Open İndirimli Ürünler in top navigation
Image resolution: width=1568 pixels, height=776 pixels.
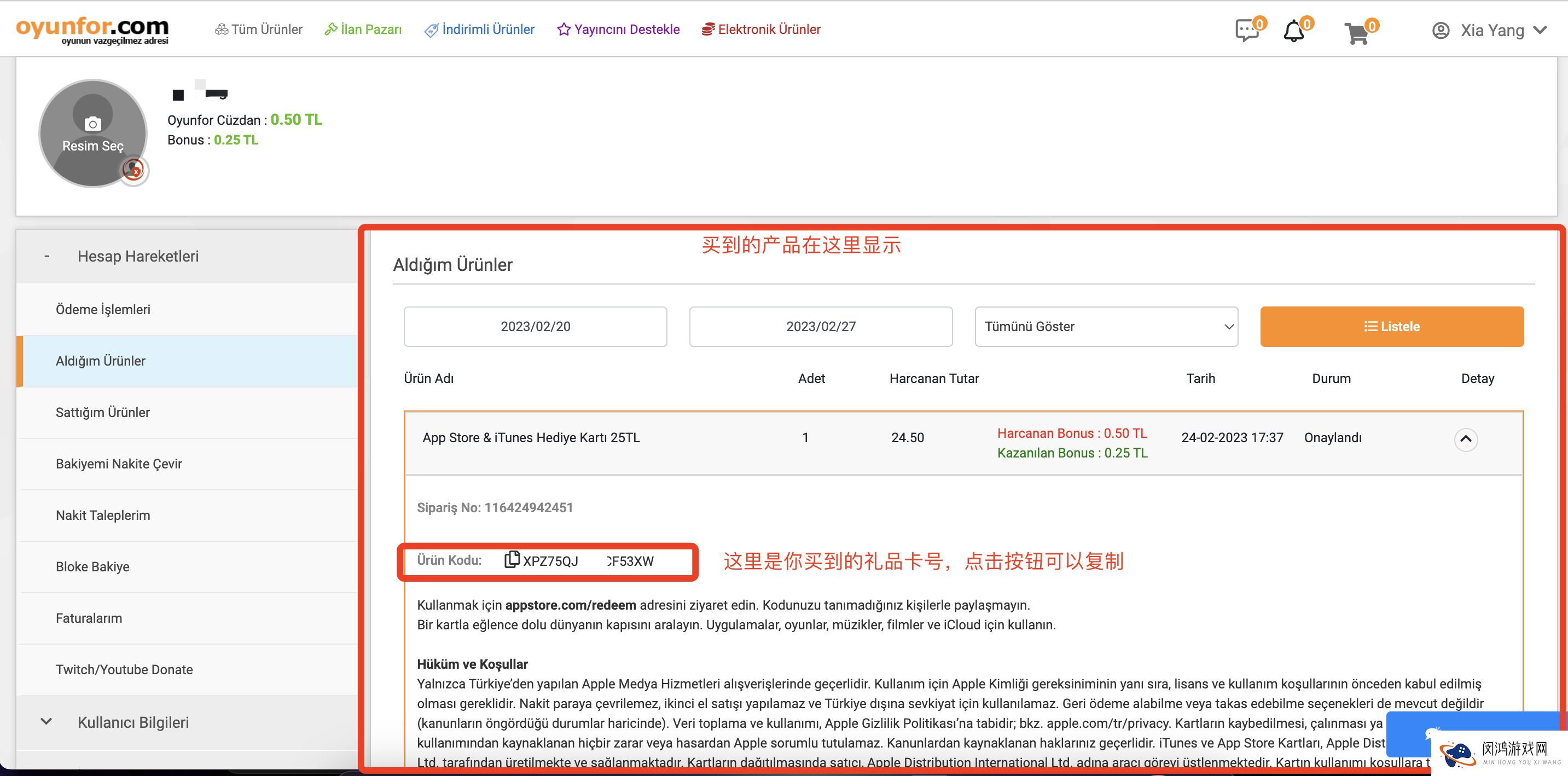(480, 29)
